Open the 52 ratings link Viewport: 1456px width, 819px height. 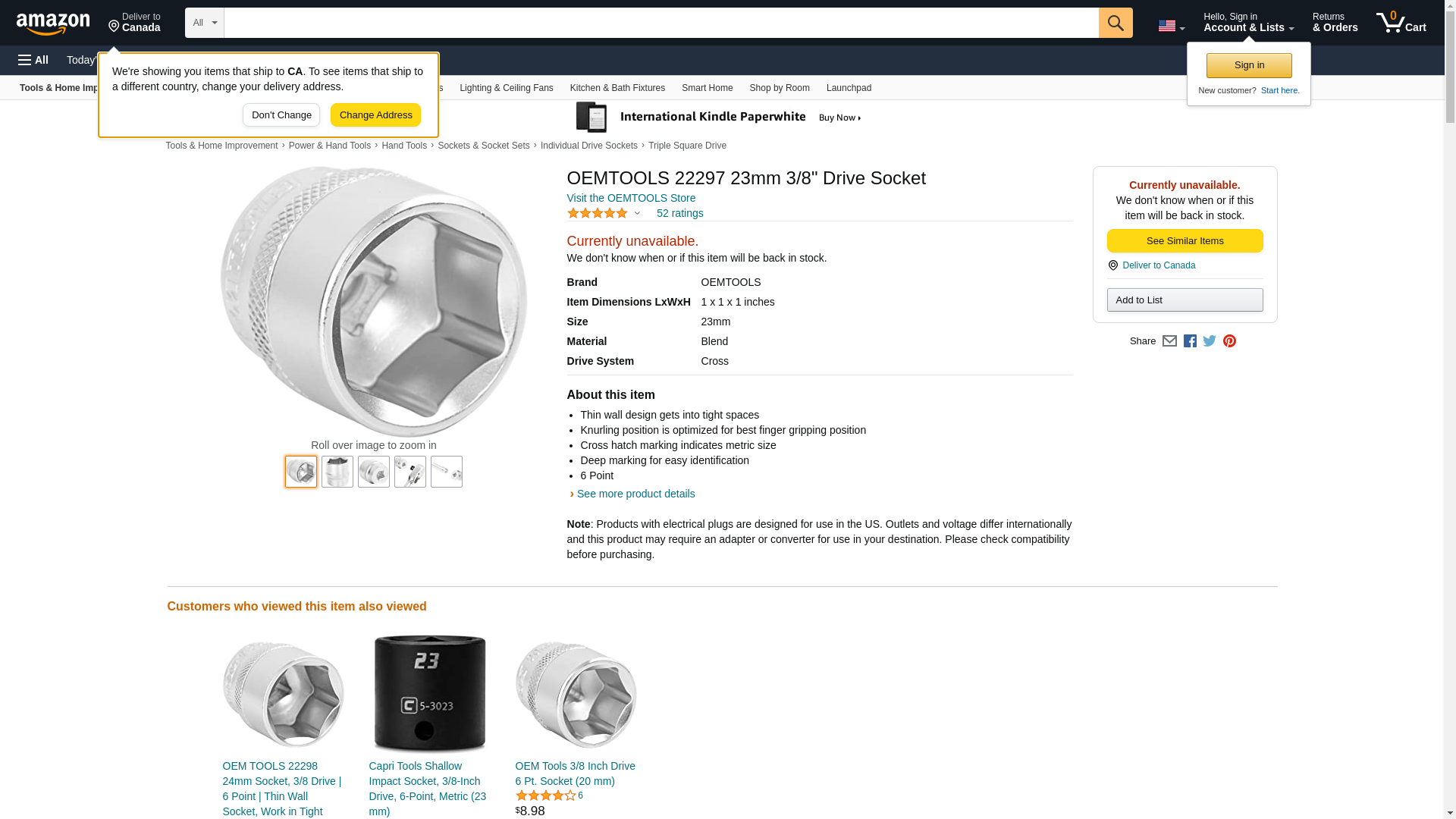pos(679,213)
